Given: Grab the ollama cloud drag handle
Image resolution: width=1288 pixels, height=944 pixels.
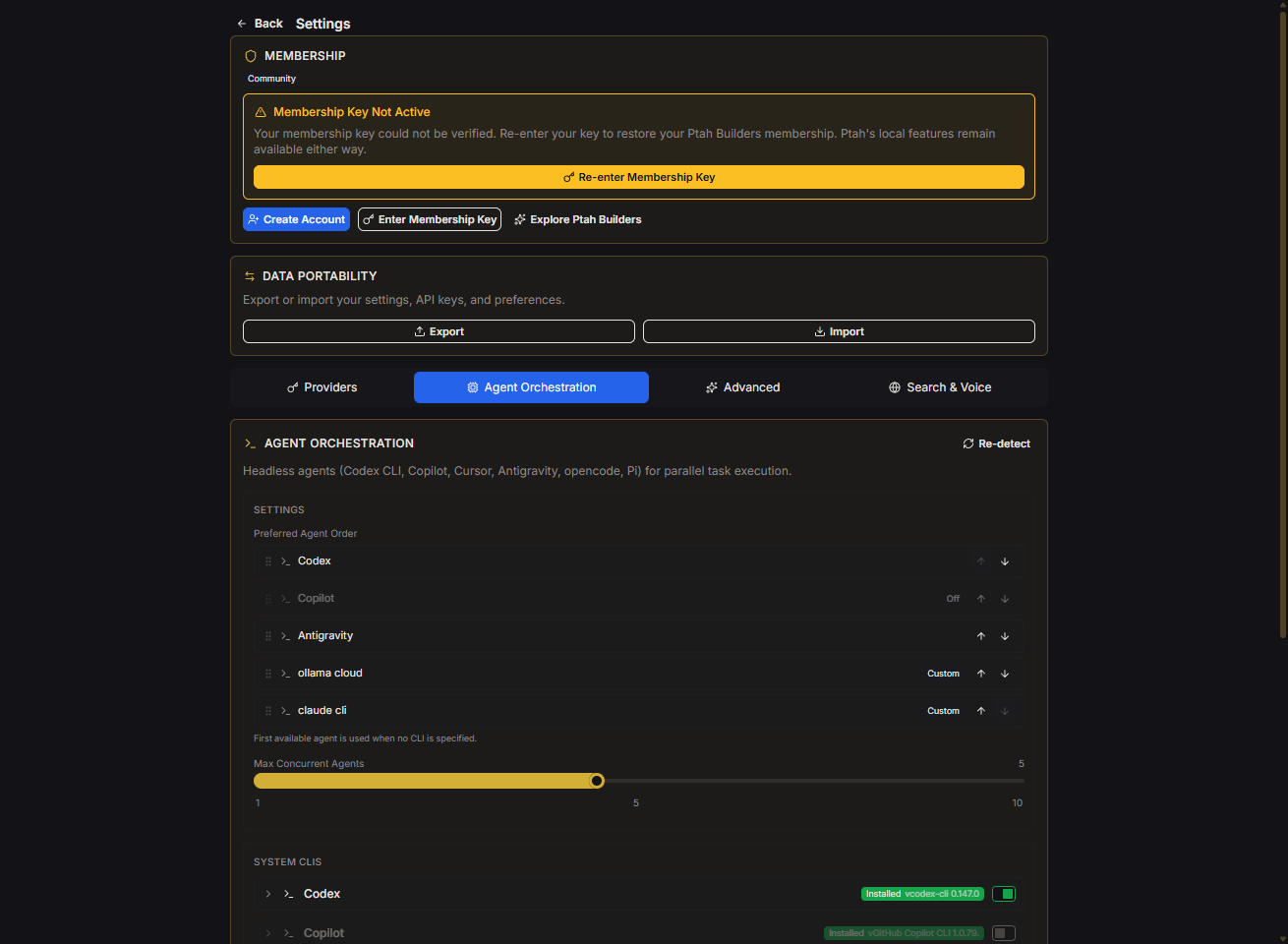Looking at the screenshot, I should pyautogui.click(x=268, y=674).
